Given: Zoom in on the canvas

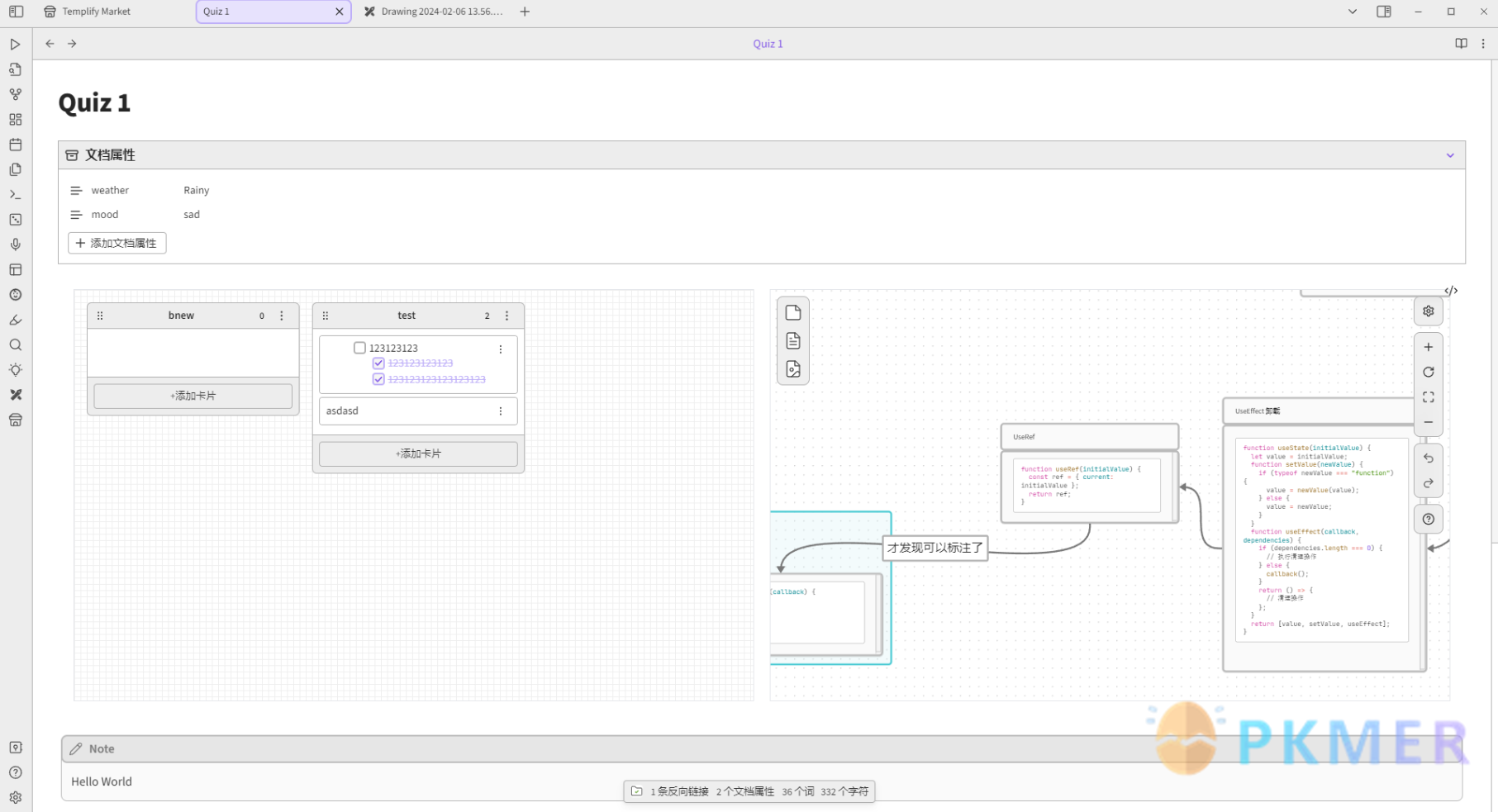Looking at the screenshot, I should 1429,348.
